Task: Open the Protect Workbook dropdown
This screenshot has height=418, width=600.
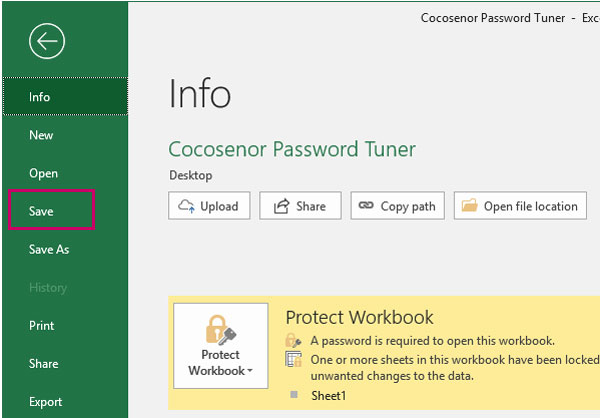Action: pyautogui.click(x=221, y=346)
